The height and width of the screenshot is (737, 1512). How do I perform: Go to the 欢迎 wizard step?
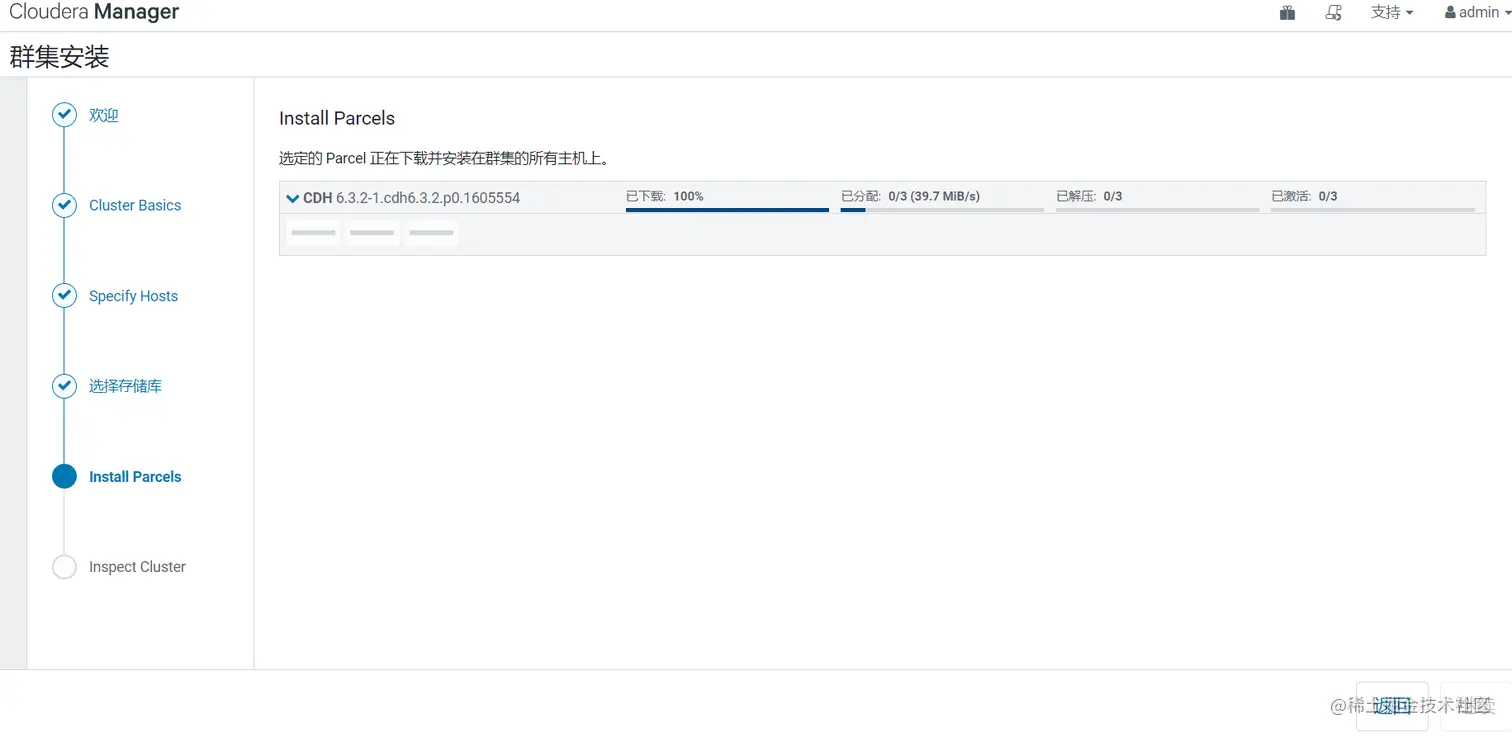point(104,115)
